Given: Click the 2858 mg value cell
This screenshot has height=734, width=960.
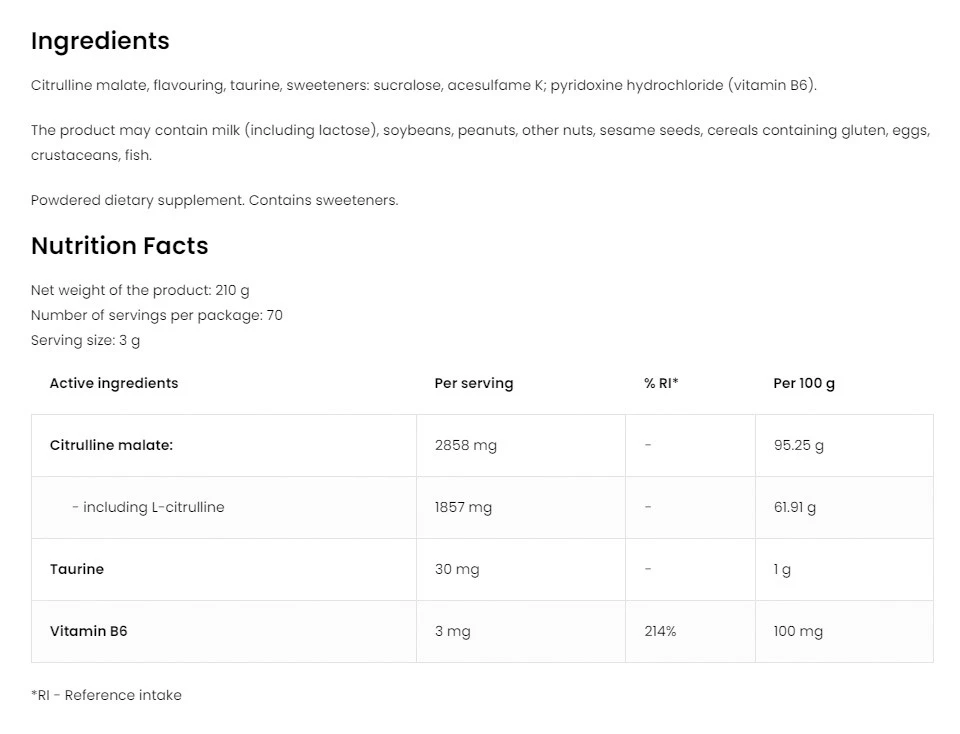Looking at the screenshot, I should coord(465,445).
